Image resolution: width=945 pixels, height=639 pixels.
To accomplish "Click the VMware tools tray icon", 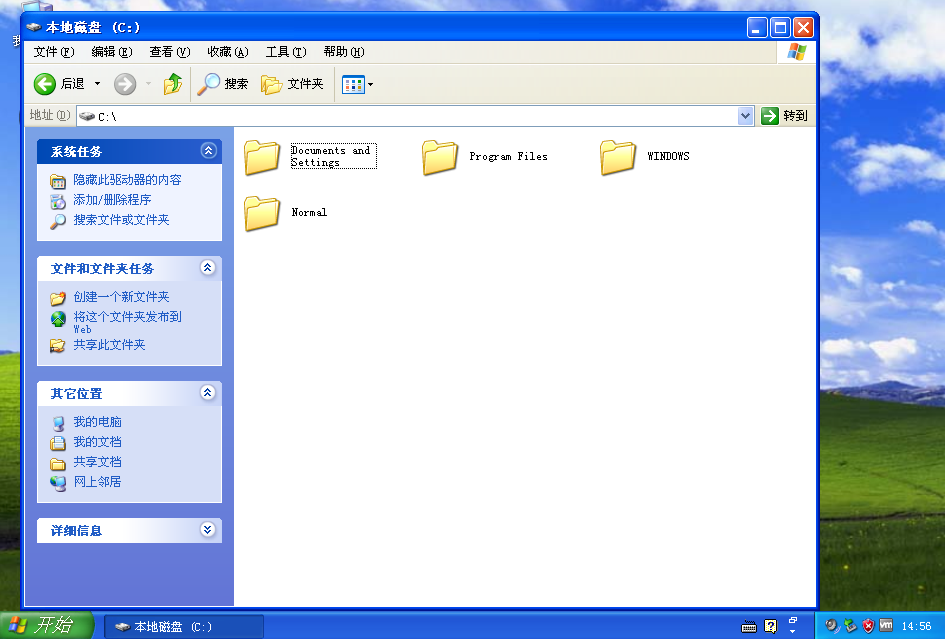I will click(886, 625).
